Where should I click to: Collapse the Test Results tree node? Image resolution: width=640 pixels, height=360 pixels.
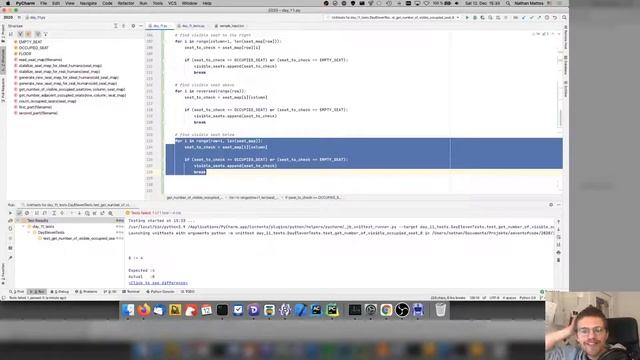point(18,220)
